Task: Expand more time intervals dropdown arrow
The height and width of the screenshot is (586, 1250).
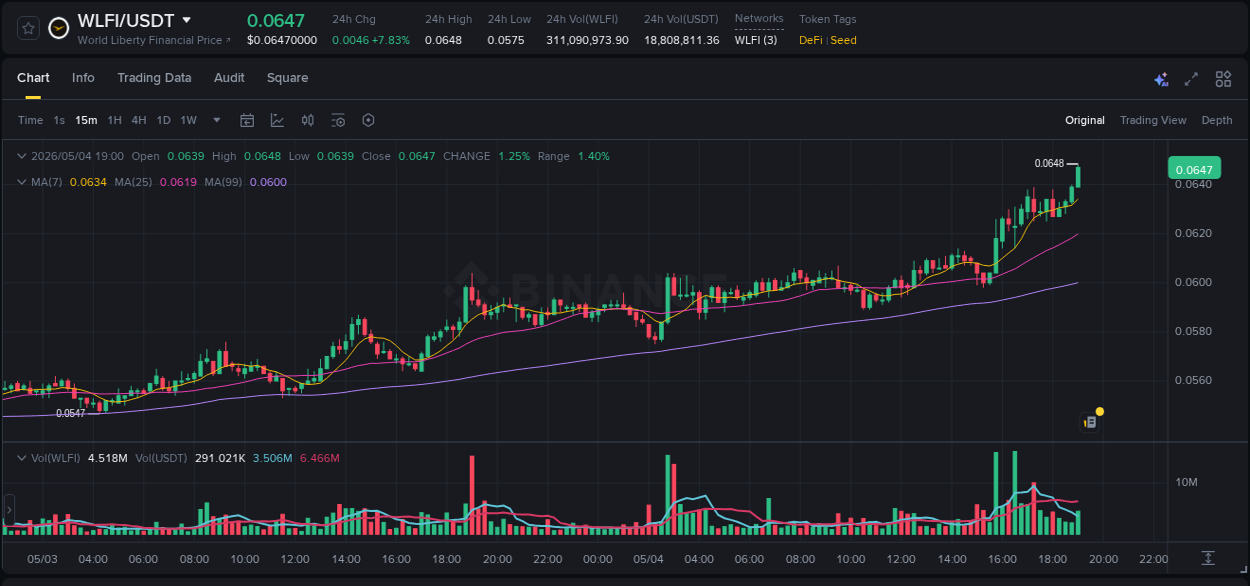Action: click(x=217, y=120)
